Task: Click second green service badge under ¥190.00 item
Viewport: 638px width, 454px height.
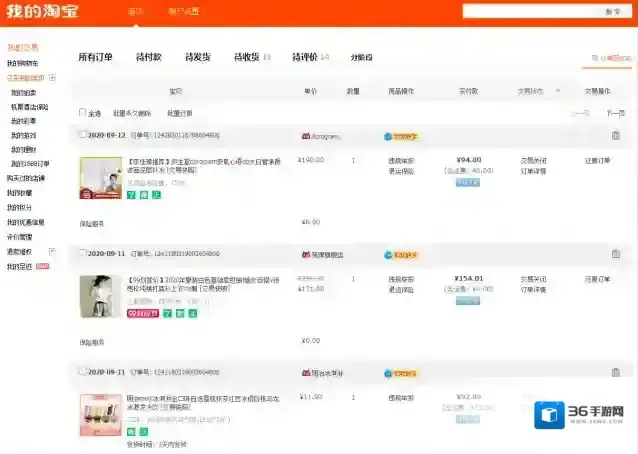Action: coord(144,195)
